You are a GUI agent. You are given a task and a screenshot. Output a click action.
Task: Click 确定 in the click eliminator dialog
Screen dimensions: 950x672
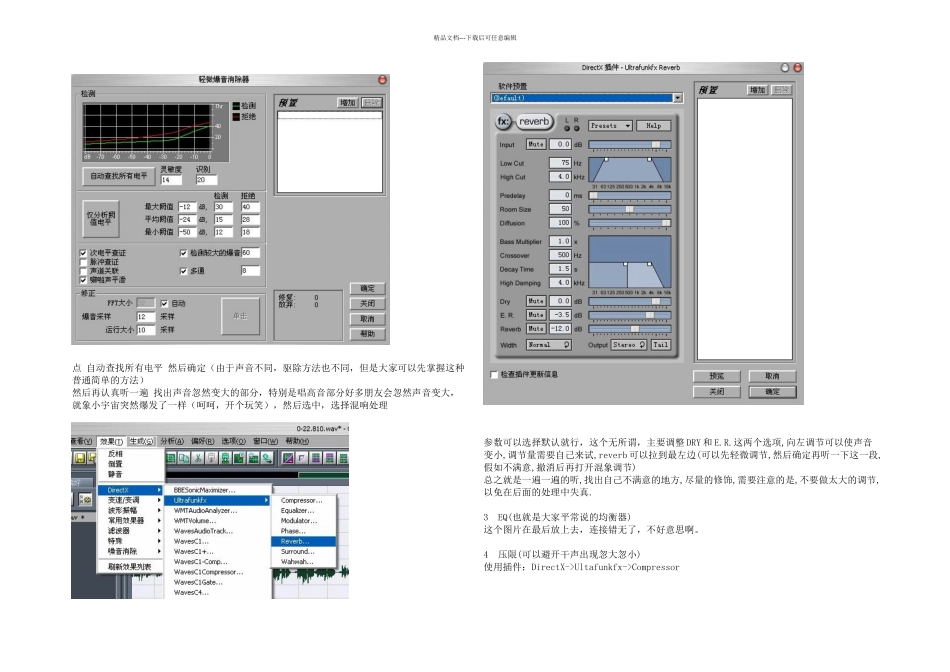[368, 288]
